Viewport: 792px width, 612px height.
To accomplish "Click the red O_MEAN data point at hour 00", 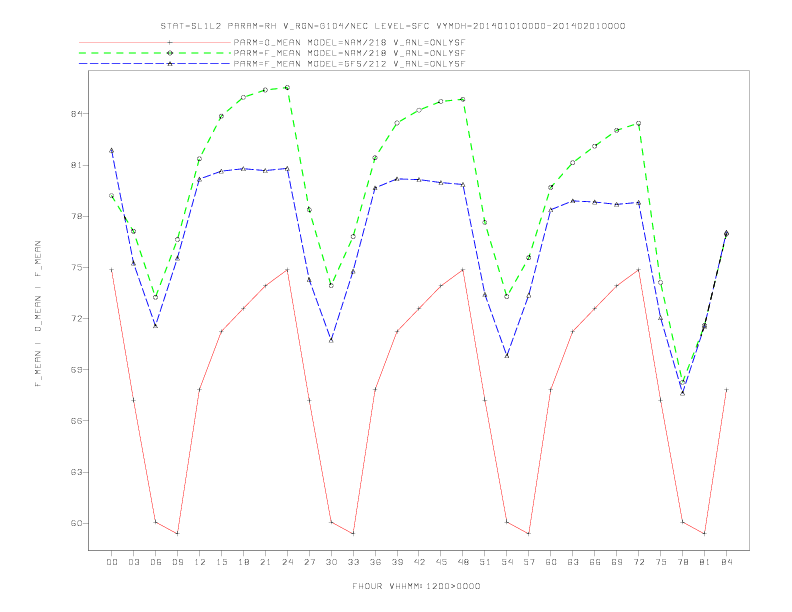I will 112,270.
